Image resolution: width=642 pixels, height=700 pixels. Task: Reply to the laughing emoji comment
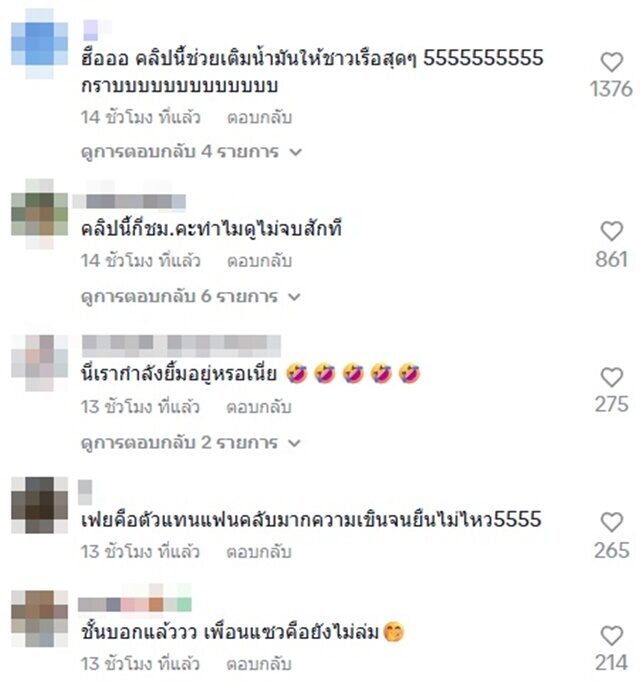pyautogui.click(x=259, y=407)
